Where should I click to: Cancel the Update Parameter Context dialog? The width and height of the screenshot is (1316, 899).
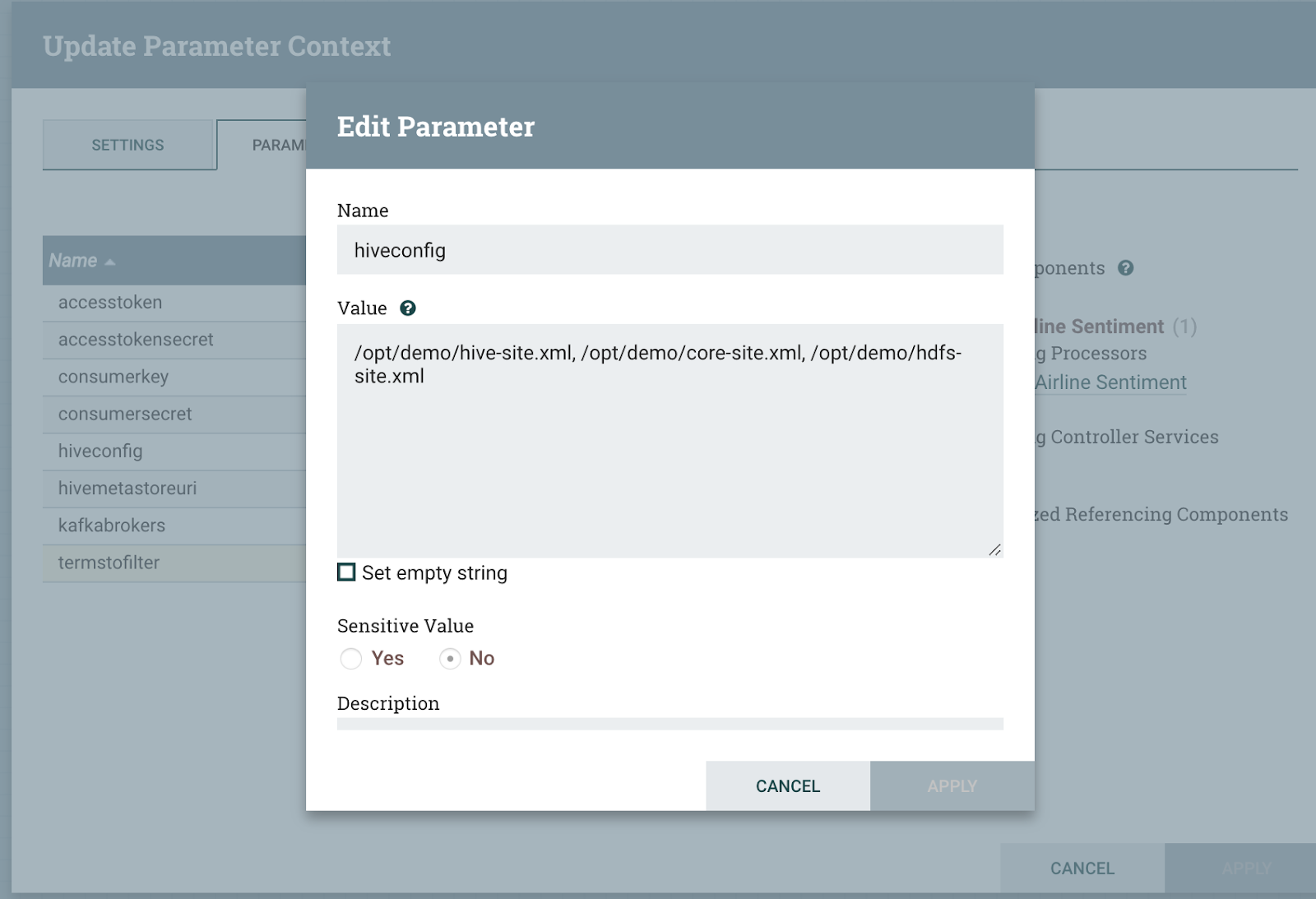(x=1082, y=868)
